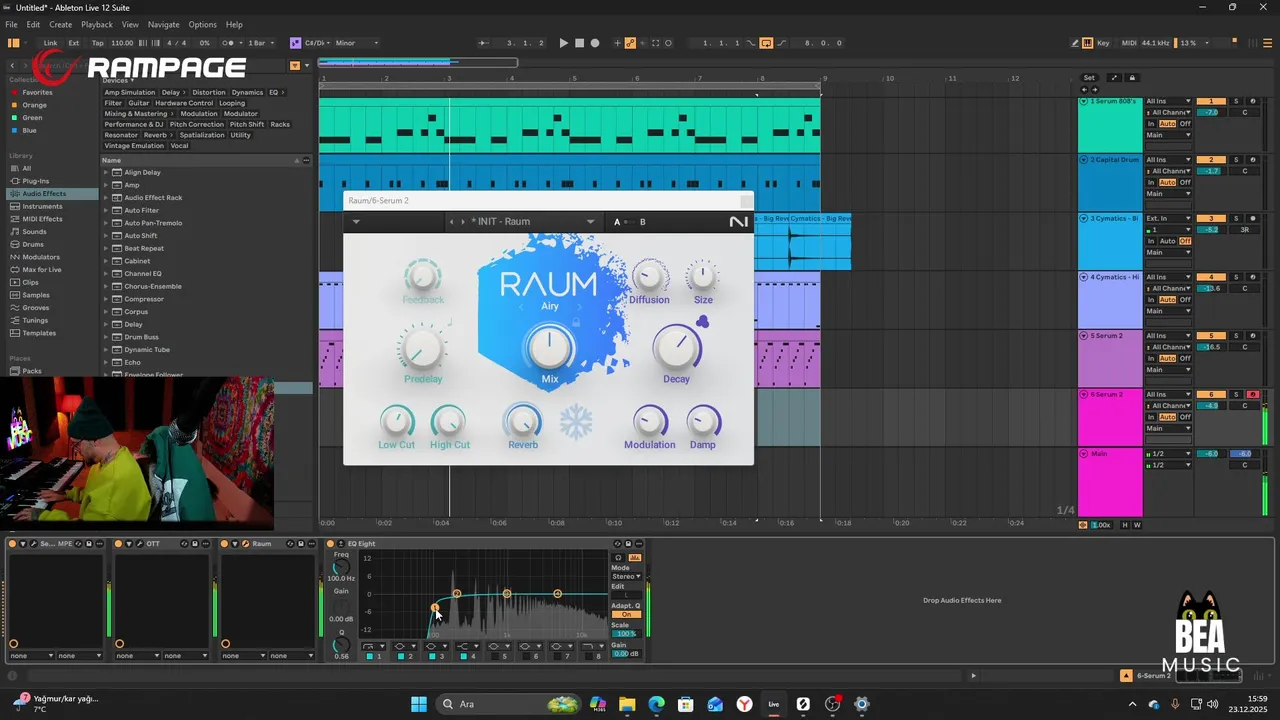
Task: Toggle the EQ Eight spectrum analyzer icon
Action: (x=635, y=558)
